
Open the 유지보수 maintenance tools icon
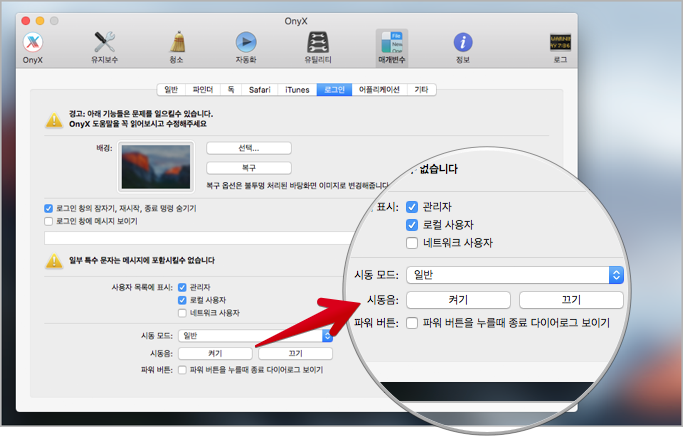click(105, 47)
